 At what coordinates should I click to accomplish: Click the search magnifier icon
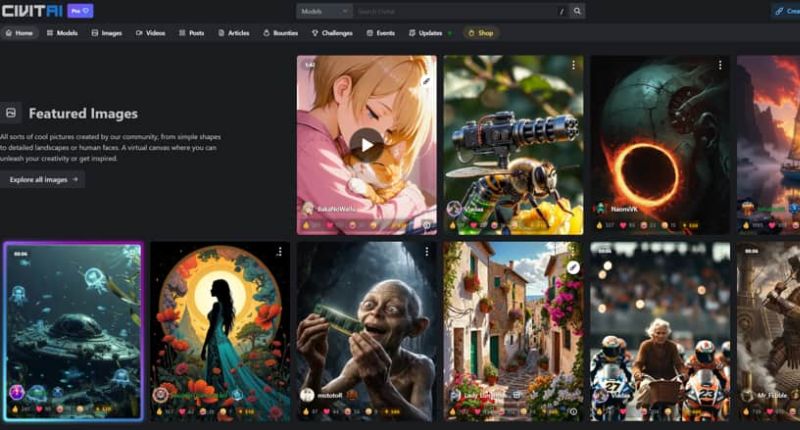[x=577, y=11]
